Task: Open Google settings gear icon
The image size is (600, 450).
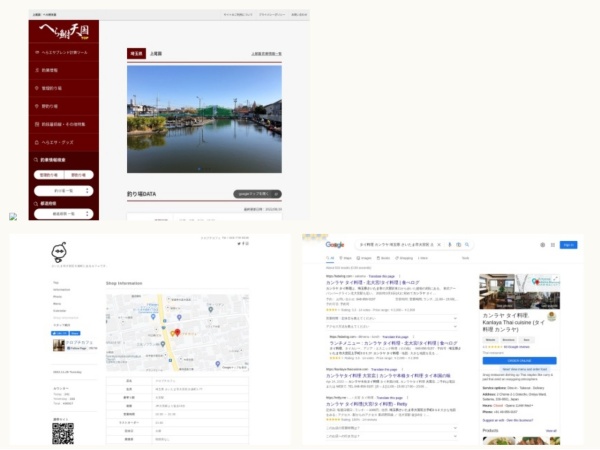Action: [543, 245]
